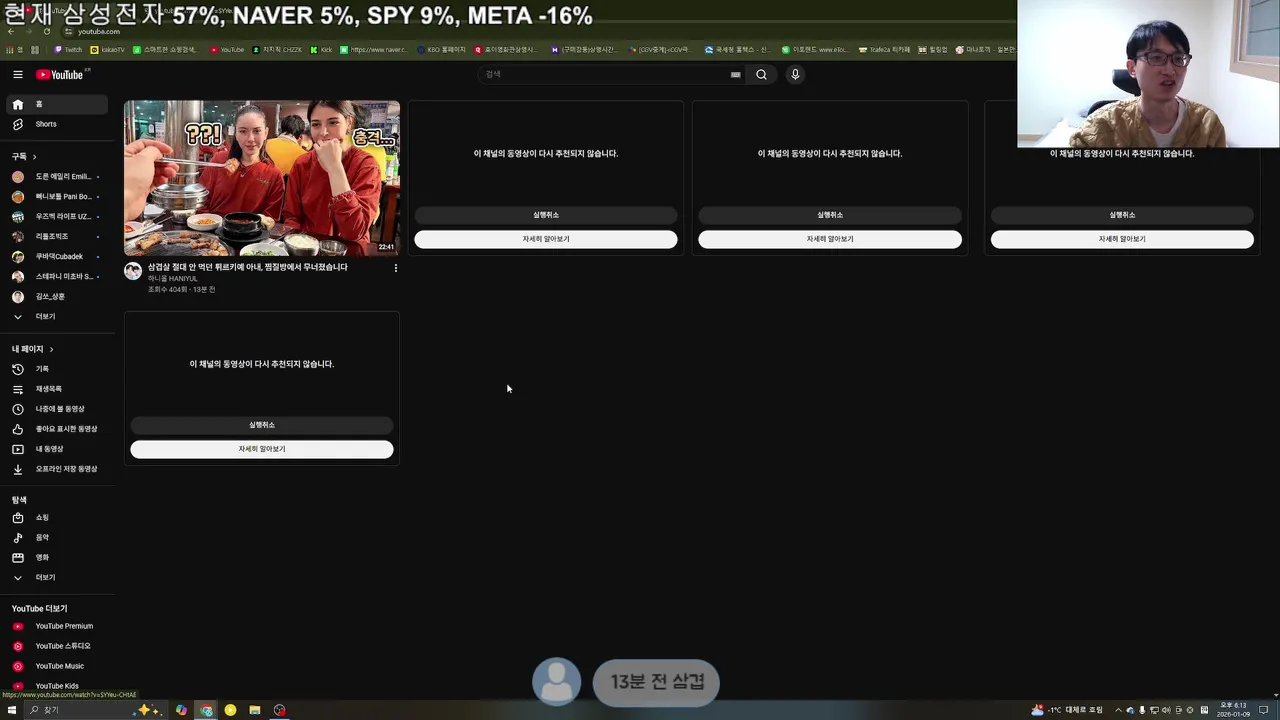Open 영화 under 탐색
The width and height of the screenshot is (1280, 720).
pos(56,557)
